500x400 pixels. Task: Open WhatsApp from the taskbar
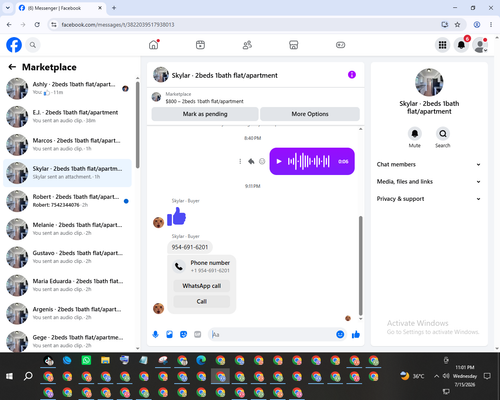click(x=86, y=360)
